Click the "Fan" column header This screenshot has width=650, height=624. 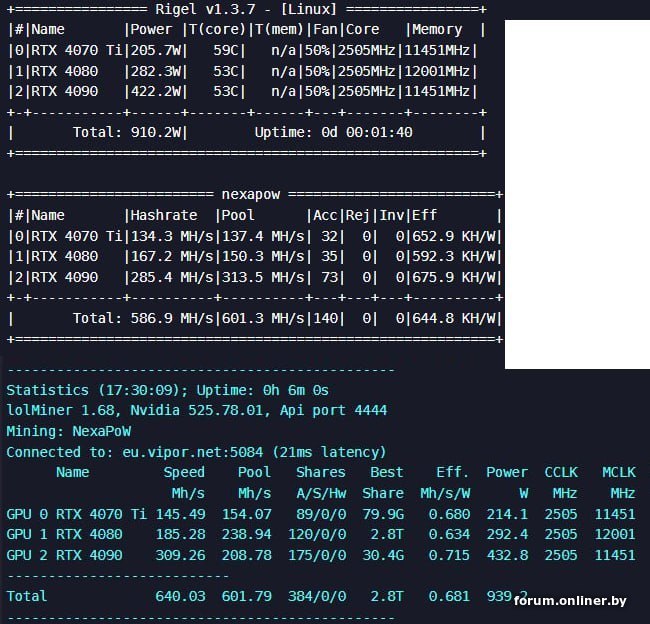tap(325, 30)
